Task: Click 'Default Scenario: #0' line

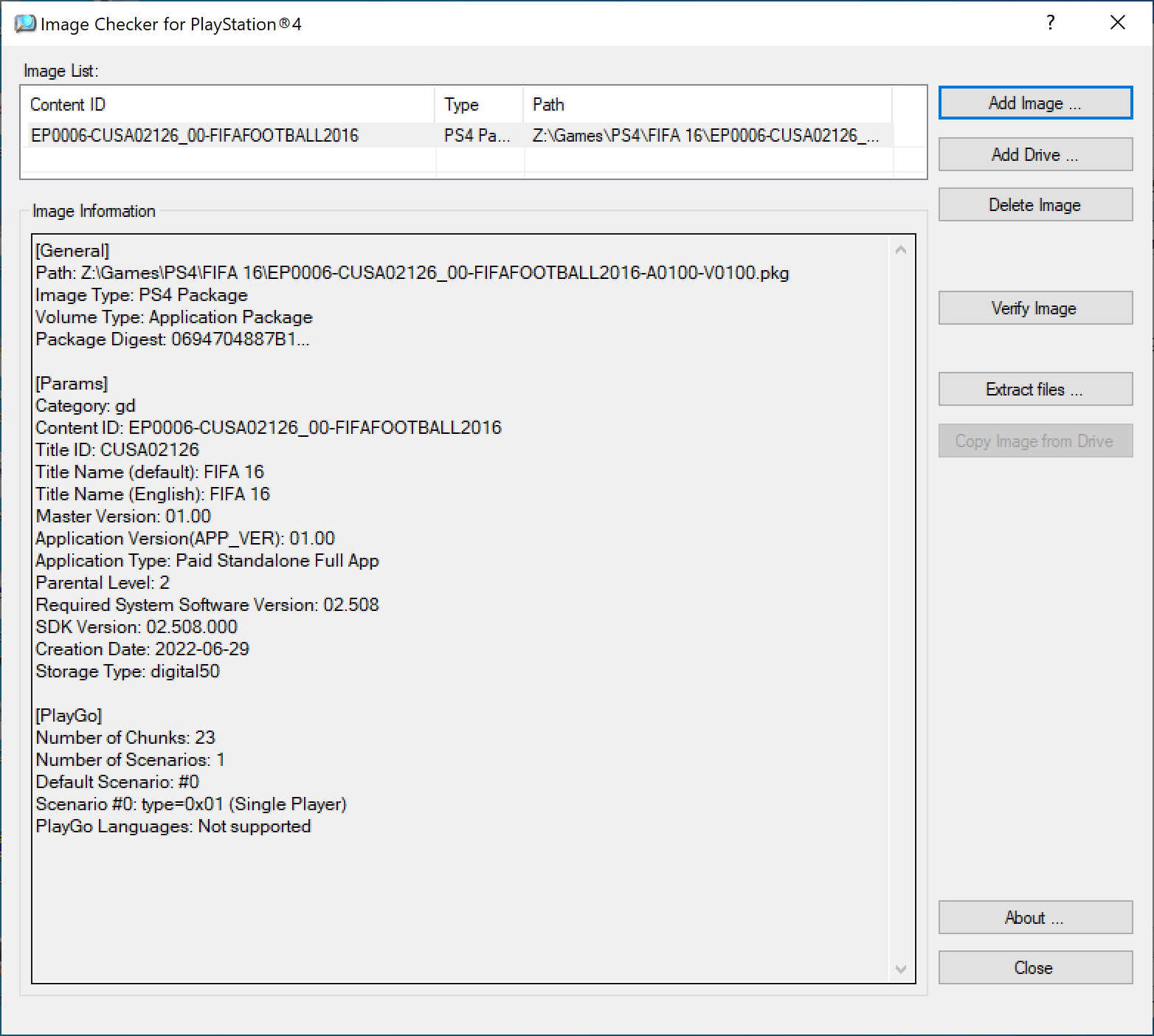Action: click(x=117, y=782)
